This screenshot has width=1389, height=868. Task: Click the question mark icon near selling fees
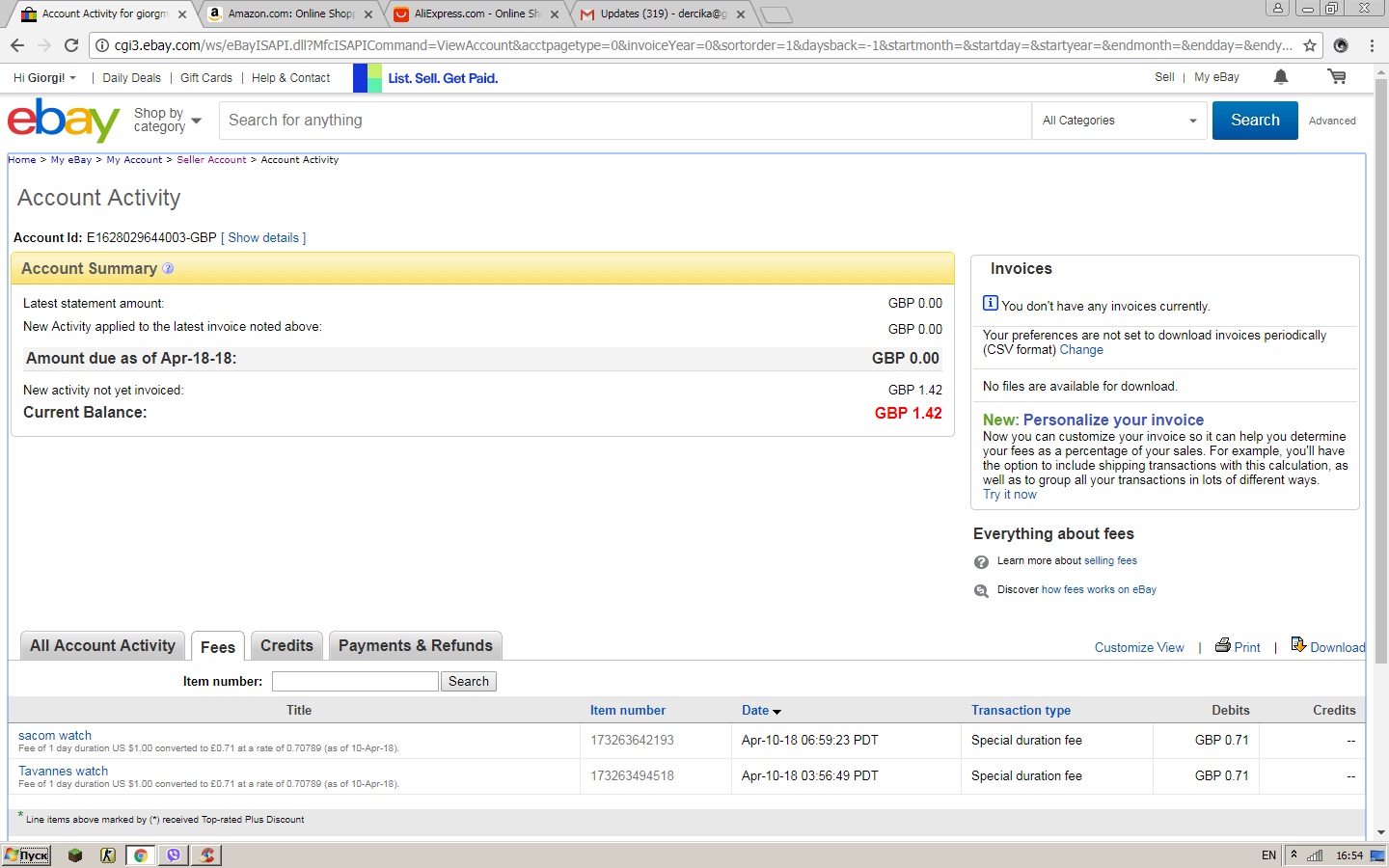(981, 562)
